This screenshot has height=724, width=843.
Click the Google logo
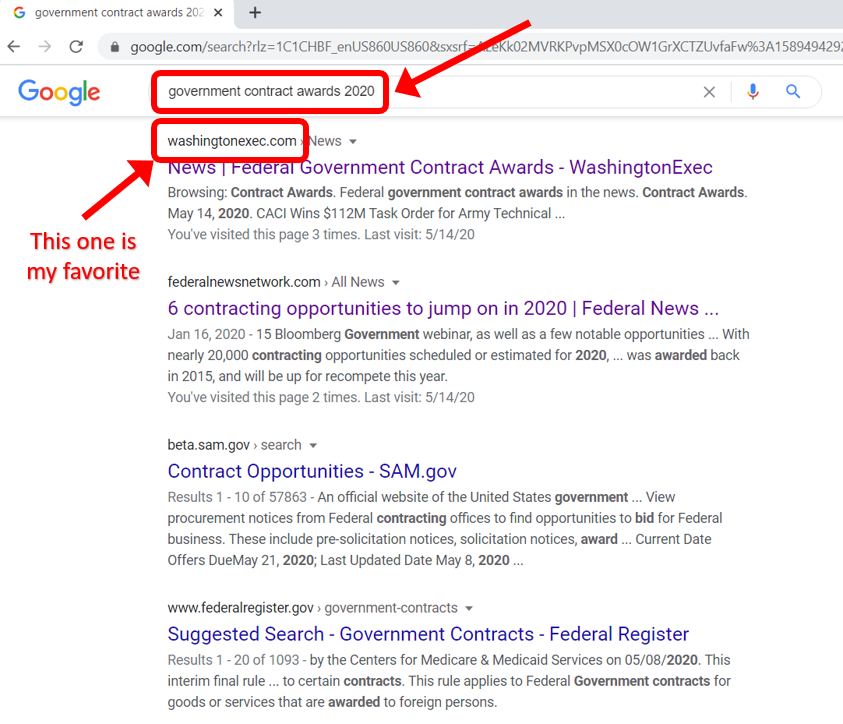(59, 92)
